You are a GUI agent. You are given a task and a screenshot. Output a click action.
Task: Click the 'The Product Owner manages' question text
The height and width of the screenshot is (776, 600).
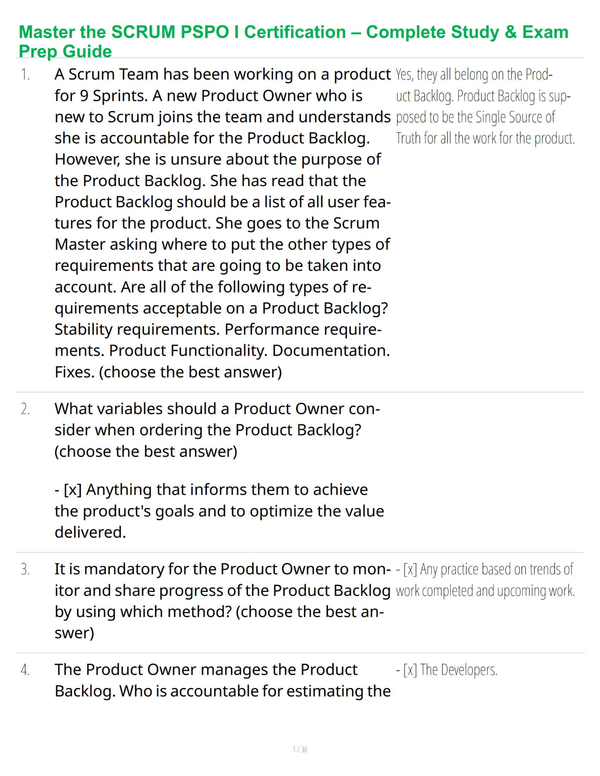222,680
